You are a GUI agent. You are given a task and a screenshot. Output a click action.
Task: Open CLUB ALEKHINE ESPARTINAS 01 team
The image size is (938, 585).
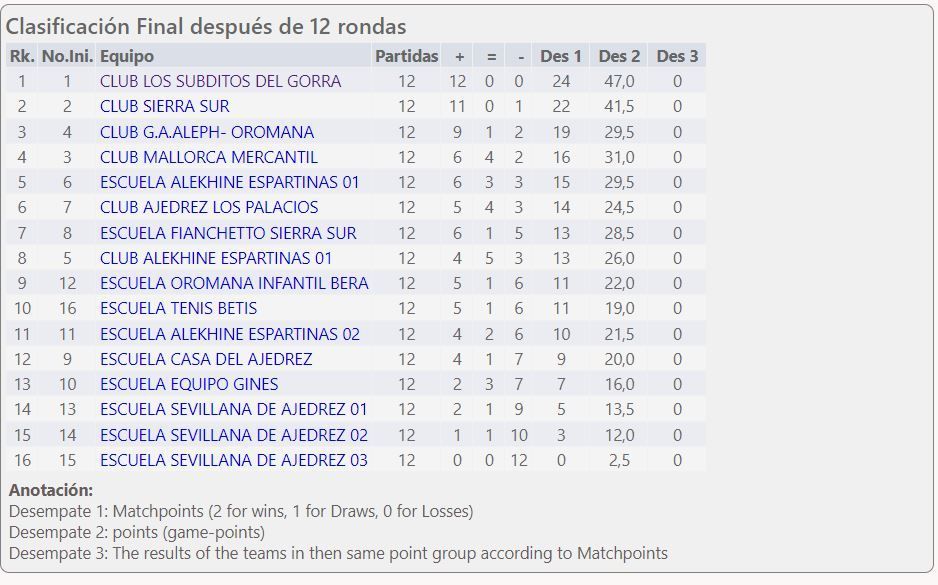point(216,258)
